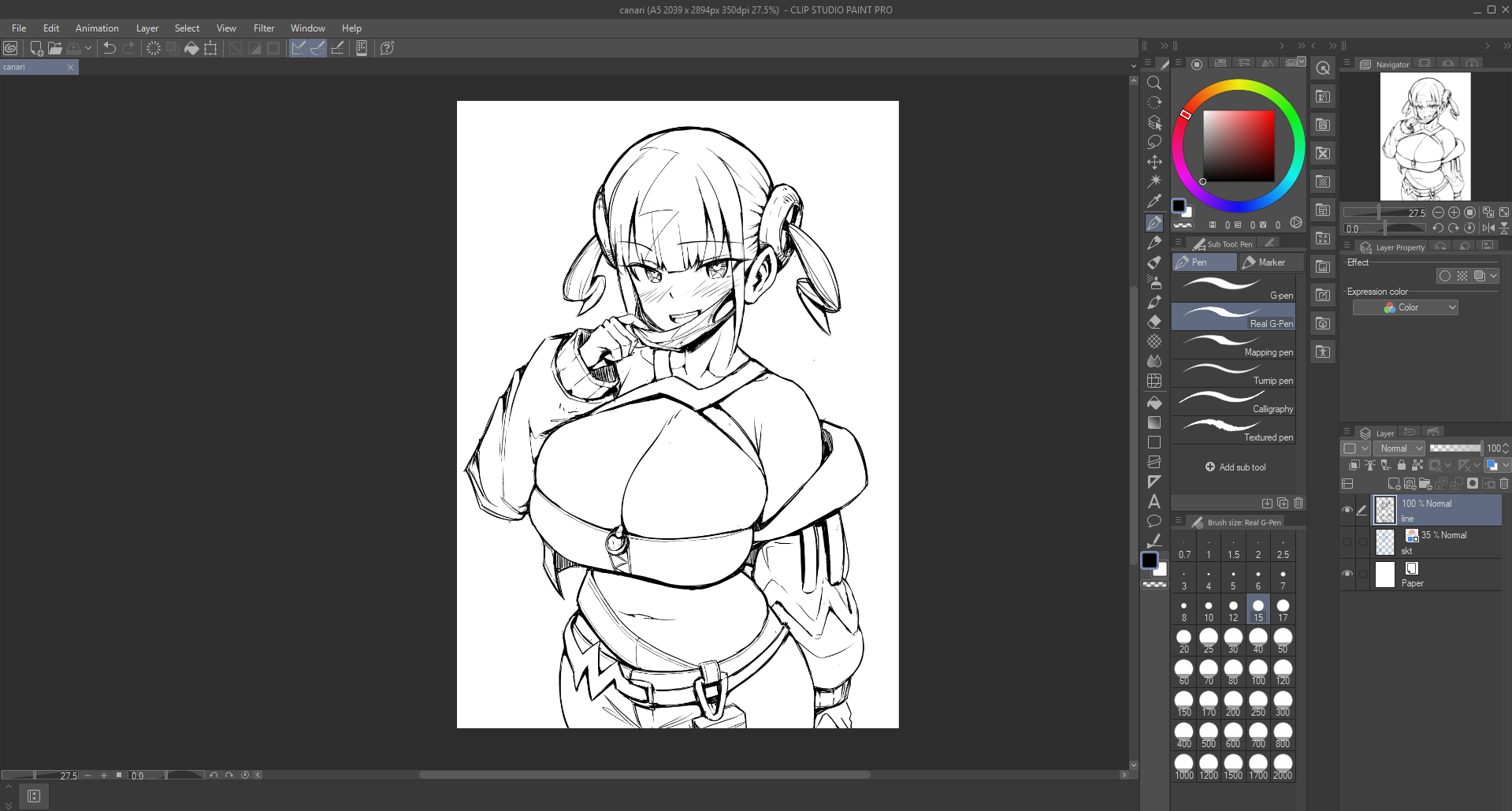
Task: Hide the 'line' layer
Action: click(x=1347, y=510)
